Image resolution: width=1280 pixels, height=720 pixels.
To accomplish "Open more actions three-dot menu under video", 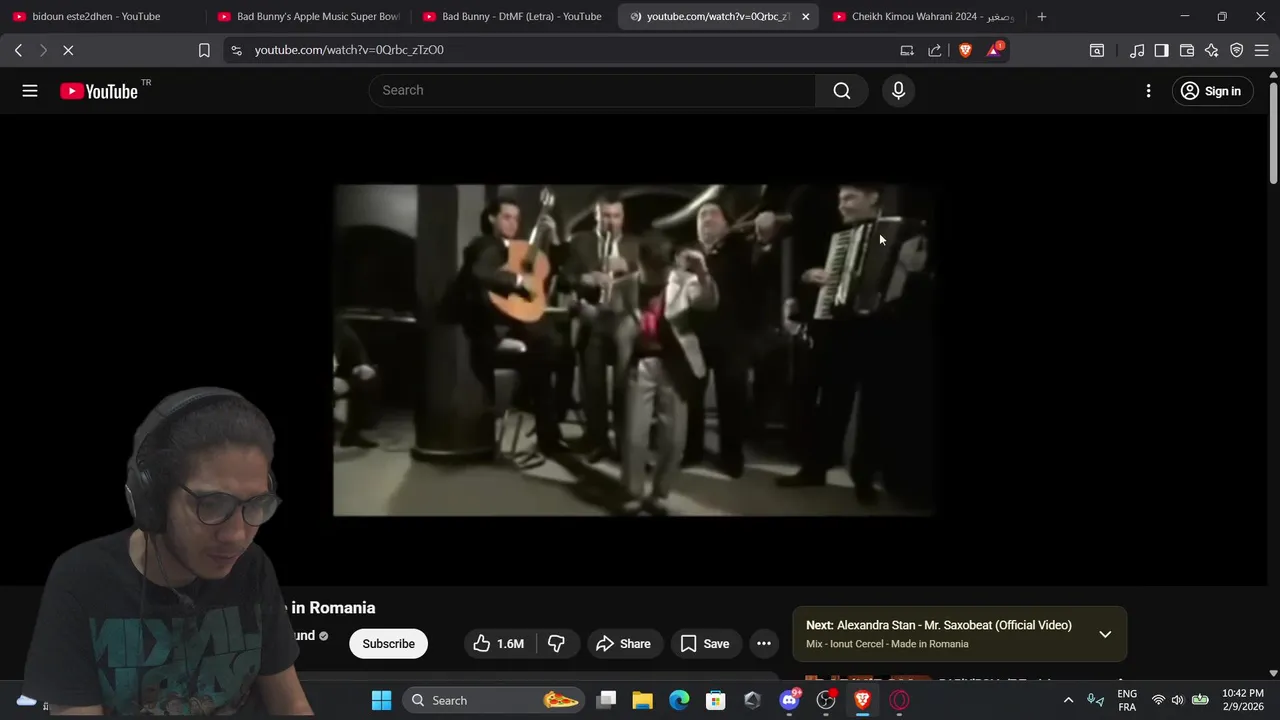I will pyautogui.click(x=764, y=644).
